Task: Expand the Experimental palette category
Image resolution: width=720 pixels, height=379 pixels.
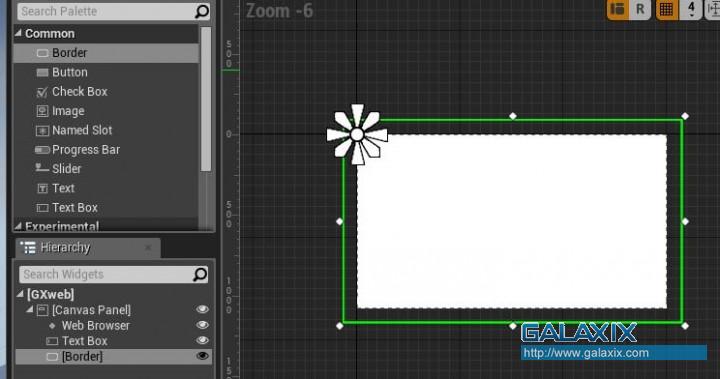Action: 18,226
